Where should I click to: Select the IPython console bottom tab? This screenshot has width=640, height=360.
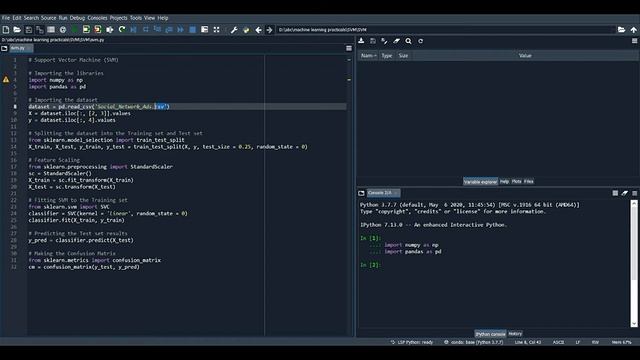click(490, 334)
